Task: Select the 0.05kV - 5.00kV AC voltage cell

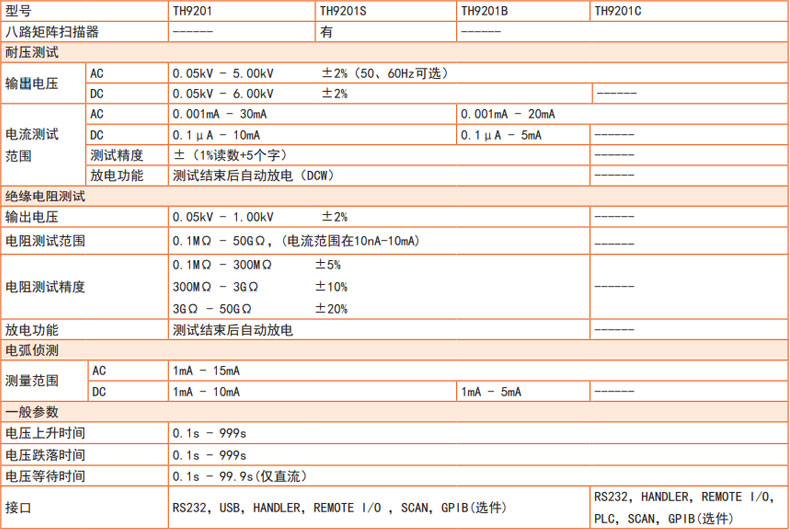Action: 220,73
